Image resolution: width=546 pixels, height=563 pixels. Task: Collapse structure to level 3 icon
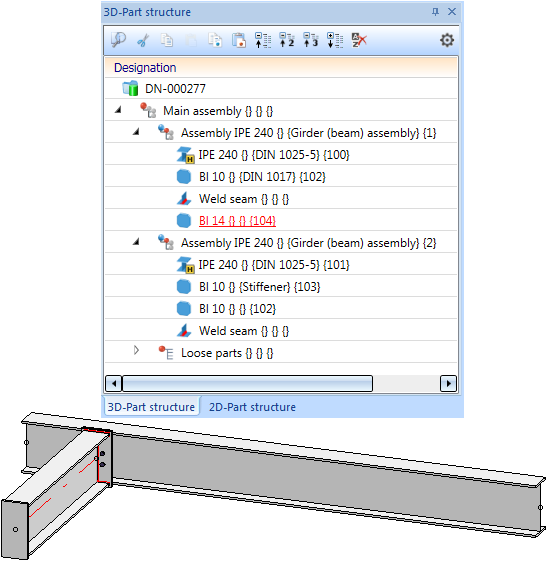pyautogui.click(x=311, y=40)
